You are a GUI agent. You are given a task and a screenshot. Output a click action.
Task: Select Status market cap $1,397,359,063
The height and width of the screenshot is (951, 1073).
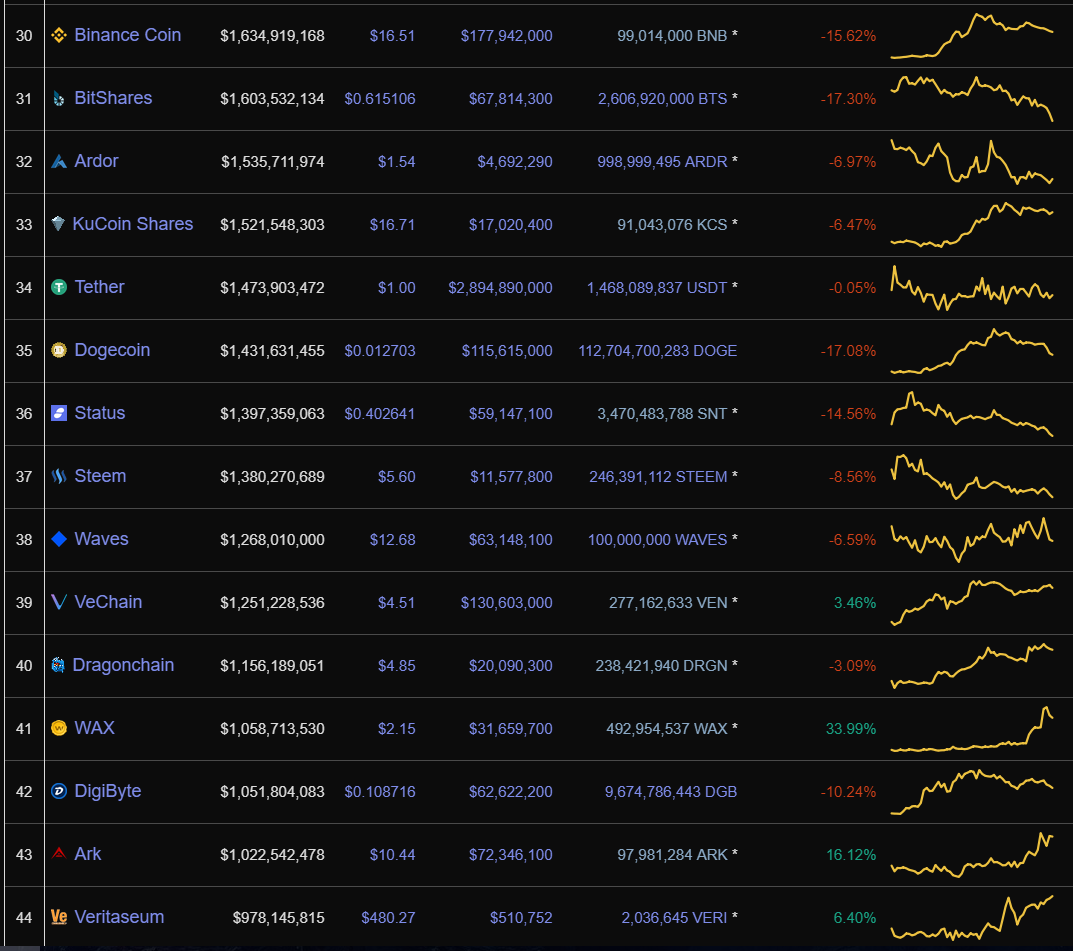tap(272, 413)
